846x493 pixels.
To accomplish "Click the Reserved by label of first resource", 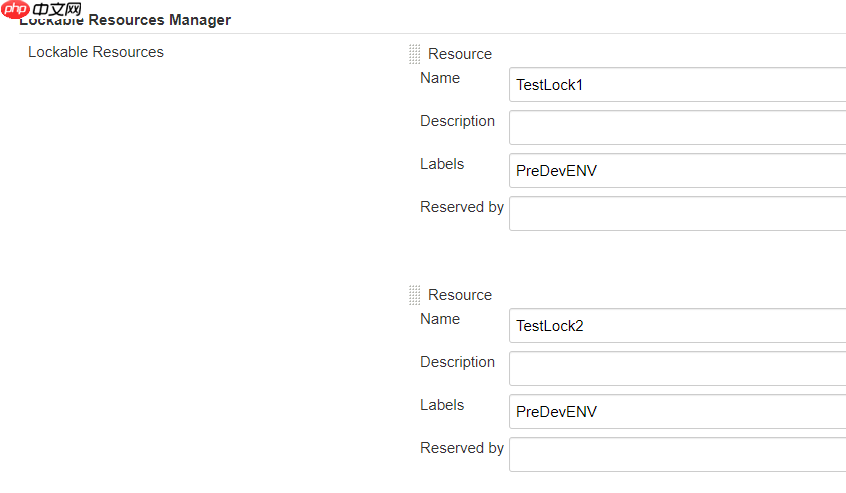I will coord(462,207).
